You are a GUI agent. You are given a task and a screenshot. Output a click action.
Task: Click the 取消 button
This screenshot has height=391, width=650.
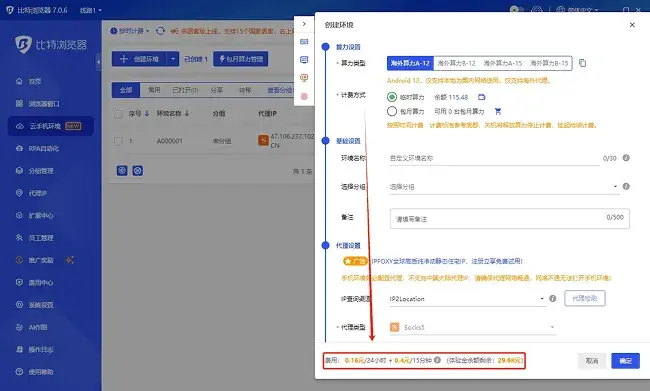pyautogui.click(x=592, y=361)
